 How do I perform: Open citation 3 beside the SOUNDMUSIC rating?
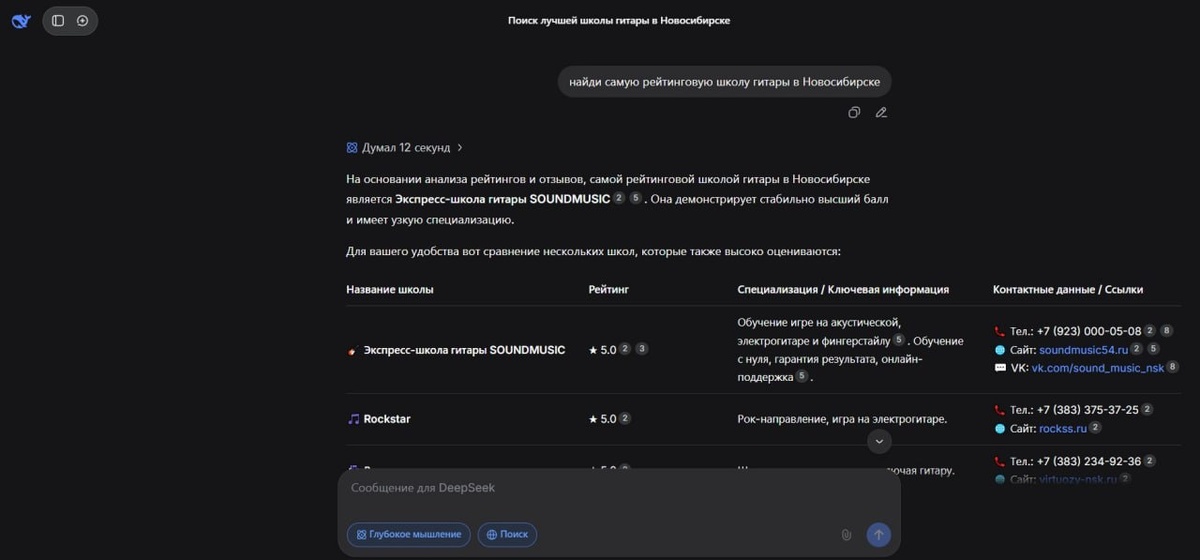[x=642, y=349]
